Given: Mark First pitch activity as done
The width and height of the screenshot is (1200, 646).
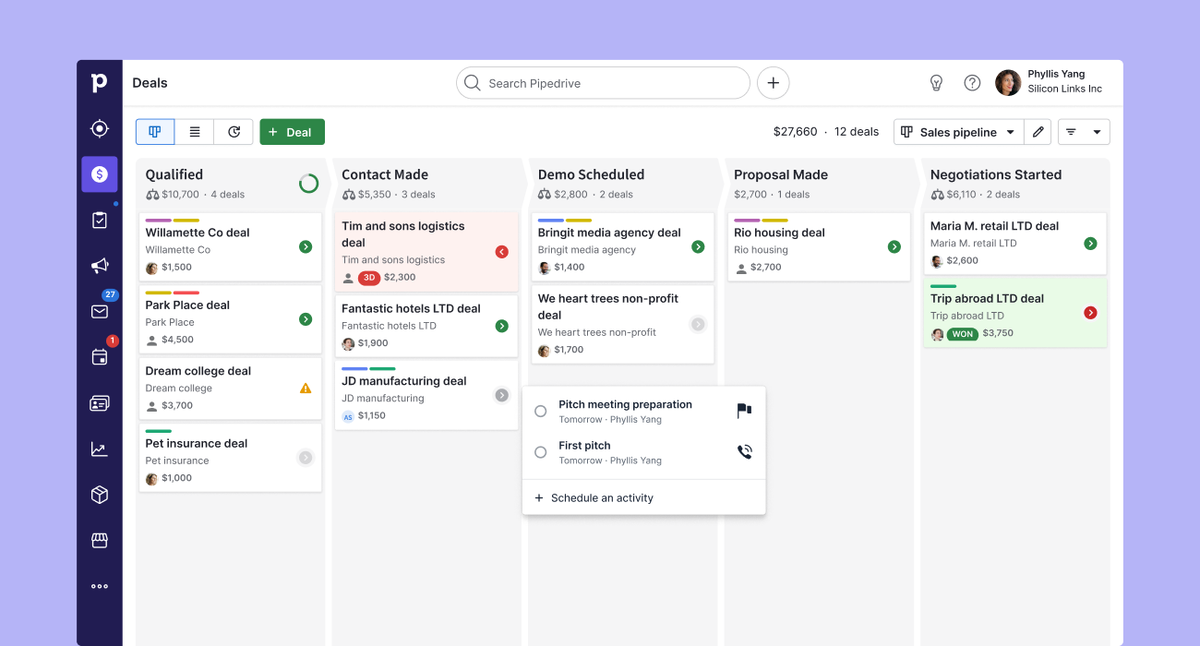Looking at the screenshot, I should click(540, 452).
